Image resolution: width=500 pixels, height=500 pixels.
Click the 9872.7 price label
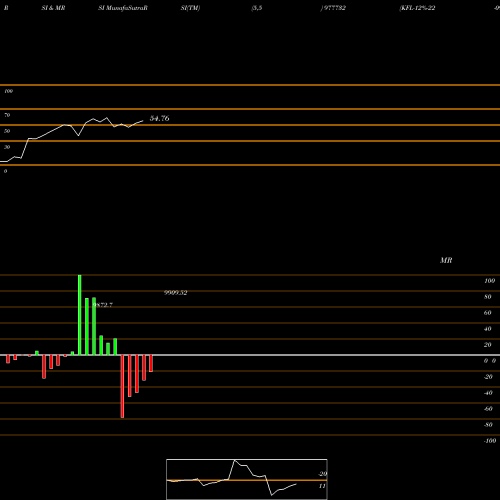pos(103,305)
